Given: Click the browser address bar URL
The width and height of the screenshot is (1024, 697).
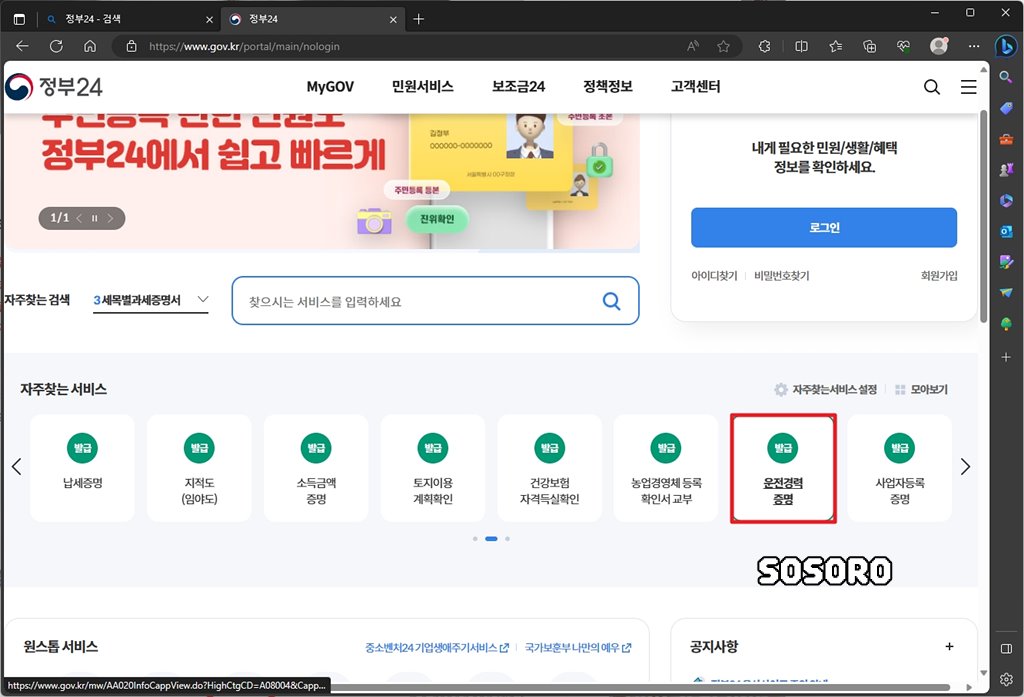Looking at the screenshot, I should (x=244, y=46).
